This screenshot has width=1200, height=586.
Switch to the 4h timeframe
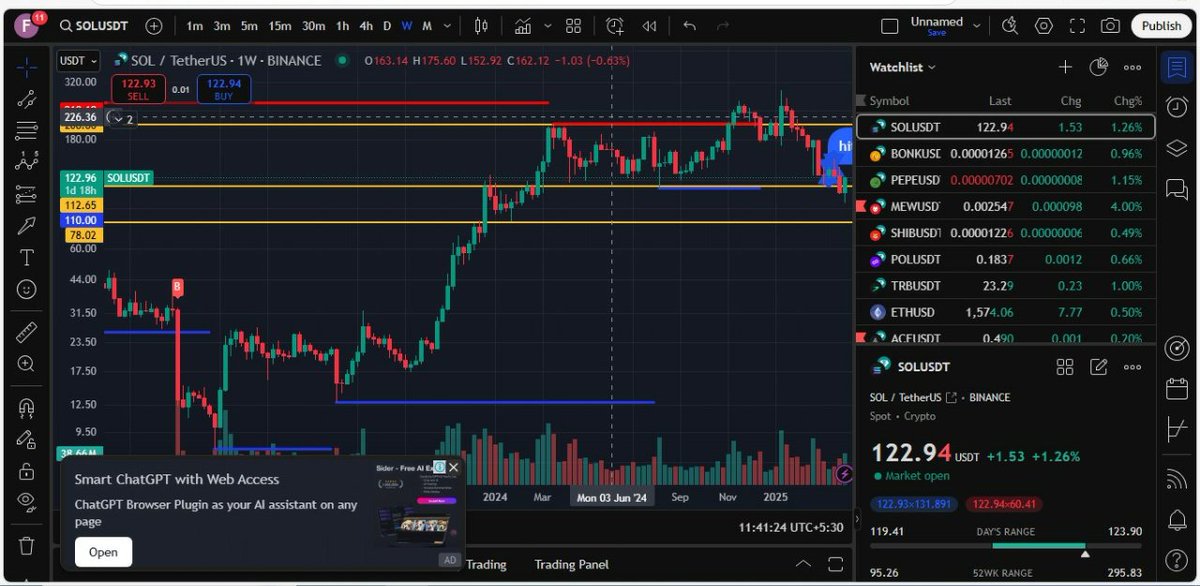point(366,26)
